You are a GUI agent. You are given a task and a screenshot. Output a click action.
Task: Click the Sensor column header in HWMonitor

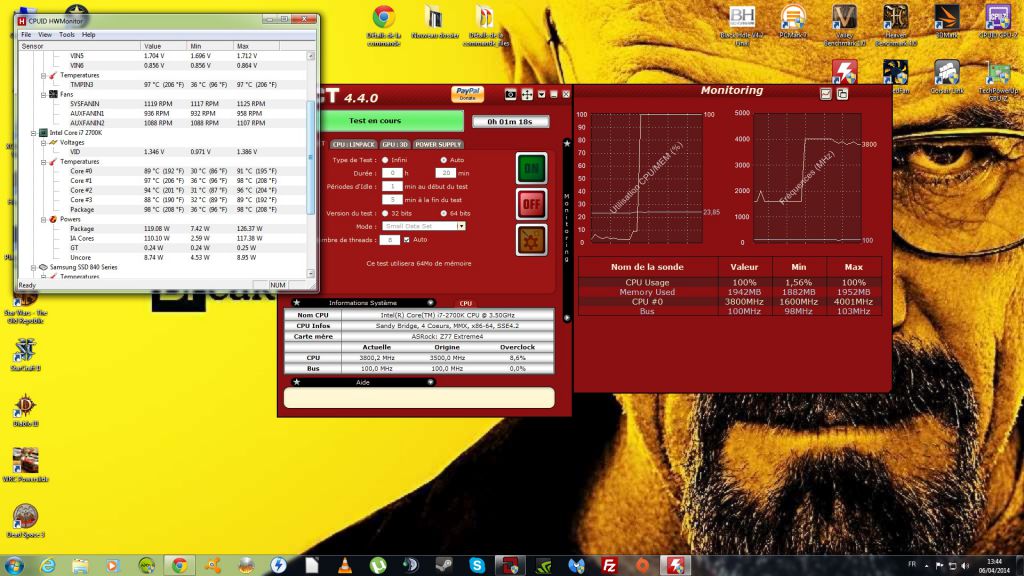pos(80,46)
